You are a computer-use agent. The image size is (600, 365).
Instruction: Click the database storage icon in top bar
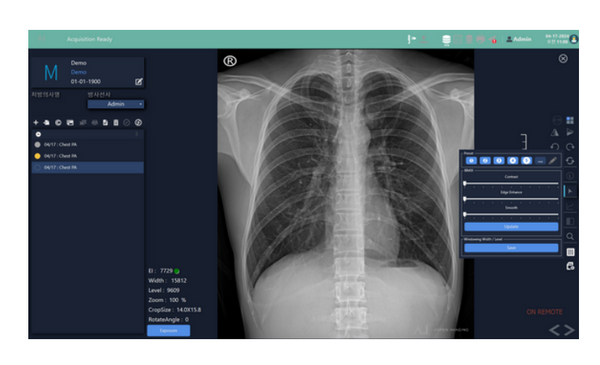click(x=446, y=39)
